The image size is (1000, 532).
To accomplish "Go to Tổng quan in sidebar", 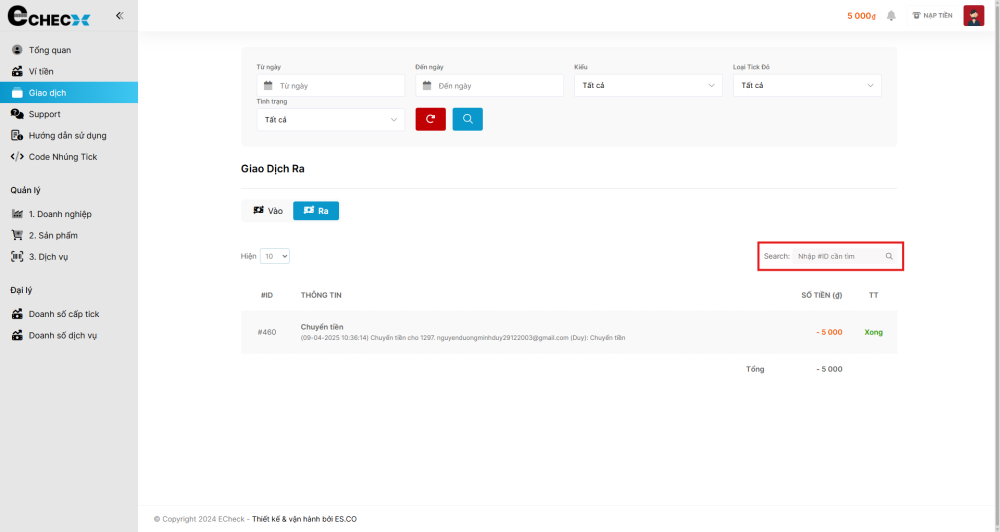I will pos(49,50).
